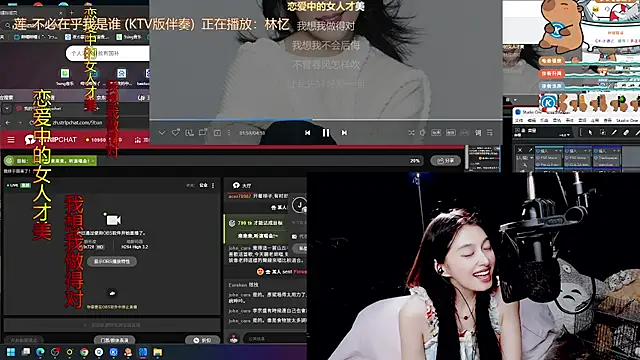The height and width of the screenshot is (360, 640).
Task: Select the Eraser tool in Studio One
Action: click(x=626, y=132)
